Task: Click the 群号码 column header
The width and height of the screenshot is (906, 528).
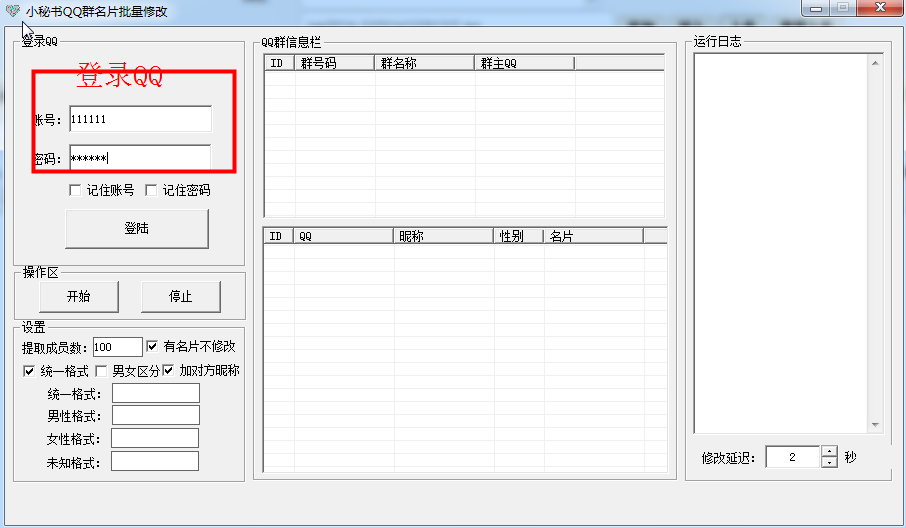Action: pos(335,63)
